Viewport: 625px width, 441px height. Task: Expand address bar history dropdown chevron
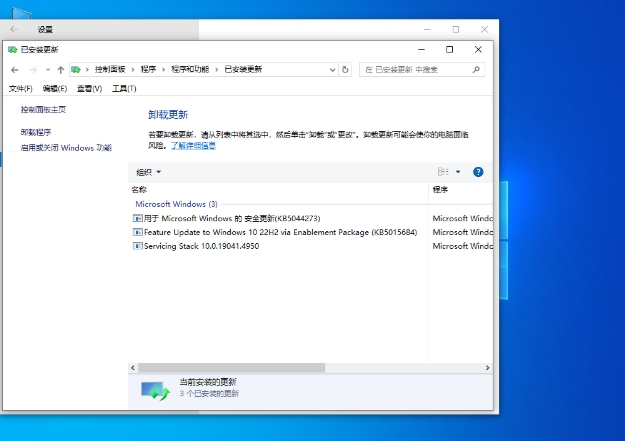click(x=331, y=70)
